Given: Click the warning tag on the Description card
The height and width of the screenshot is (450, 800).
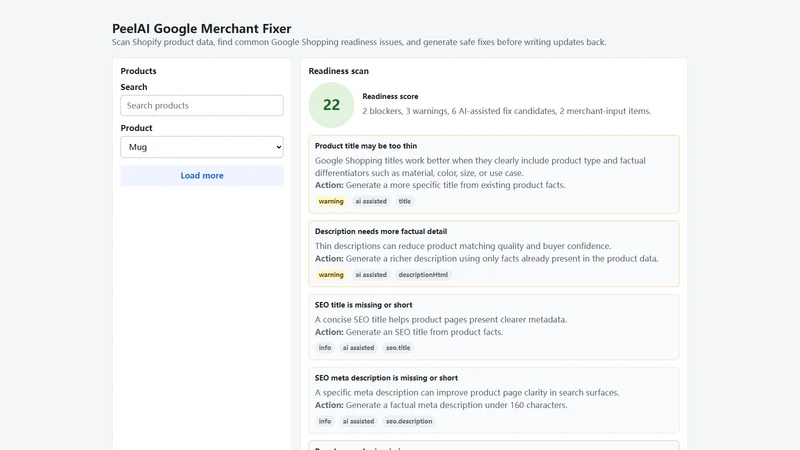Looking at the screenshot, I should pos(331,274).
